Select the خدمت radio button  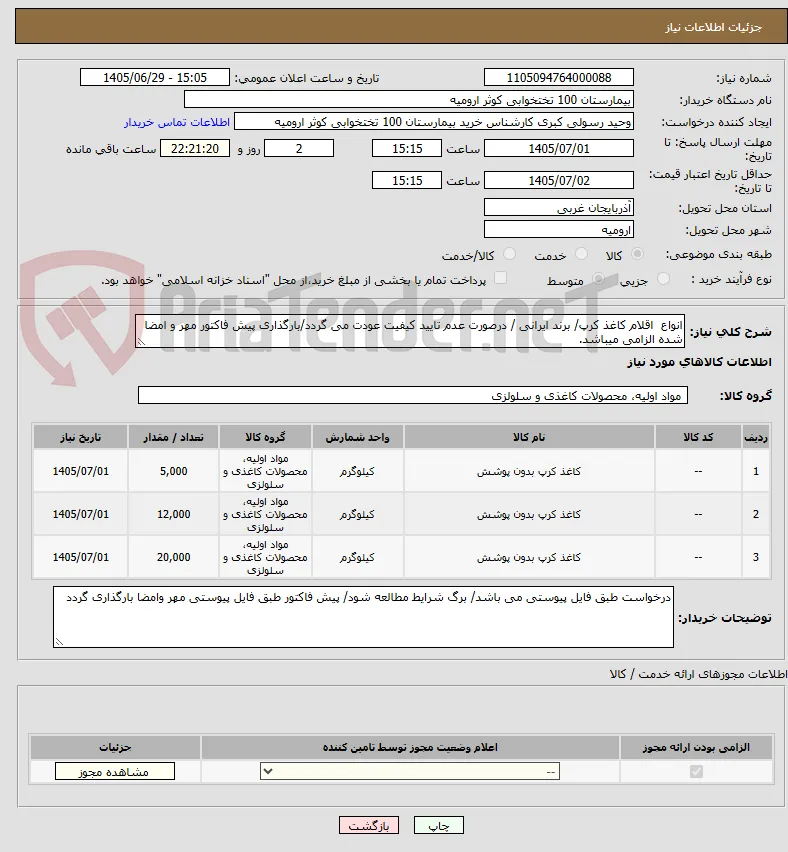[x=581, y=254]
